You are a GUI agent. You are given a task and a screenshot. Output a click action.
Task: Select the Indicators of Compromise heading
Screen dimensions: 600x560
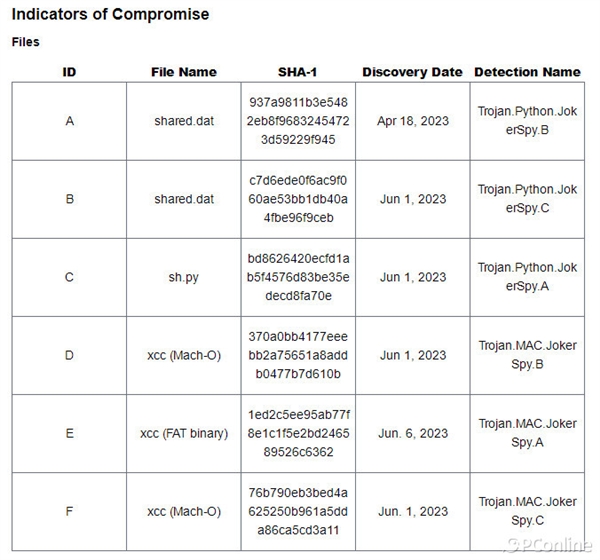tap(110, 15)
